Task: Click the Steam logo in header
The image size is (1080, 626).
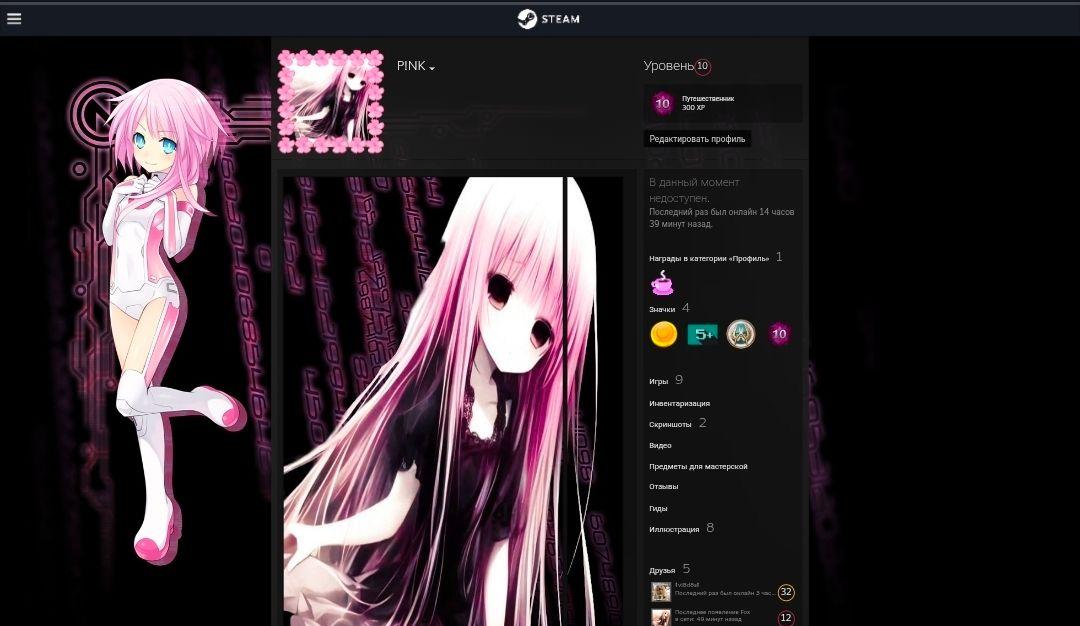Action: click(548, 18)
